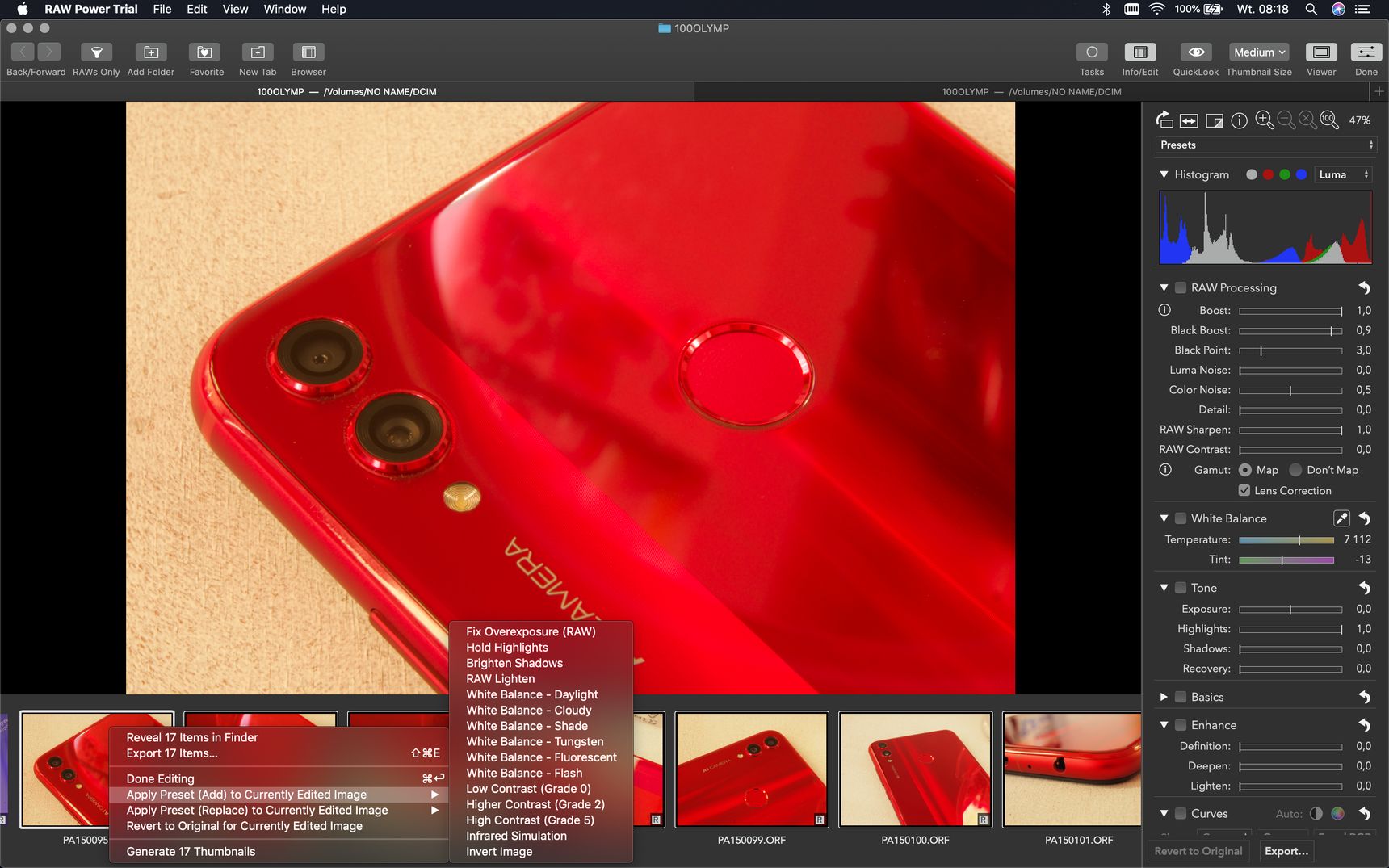Click the Back navigation arrow button
This screenshot has width=1389, height=868.
23,52
